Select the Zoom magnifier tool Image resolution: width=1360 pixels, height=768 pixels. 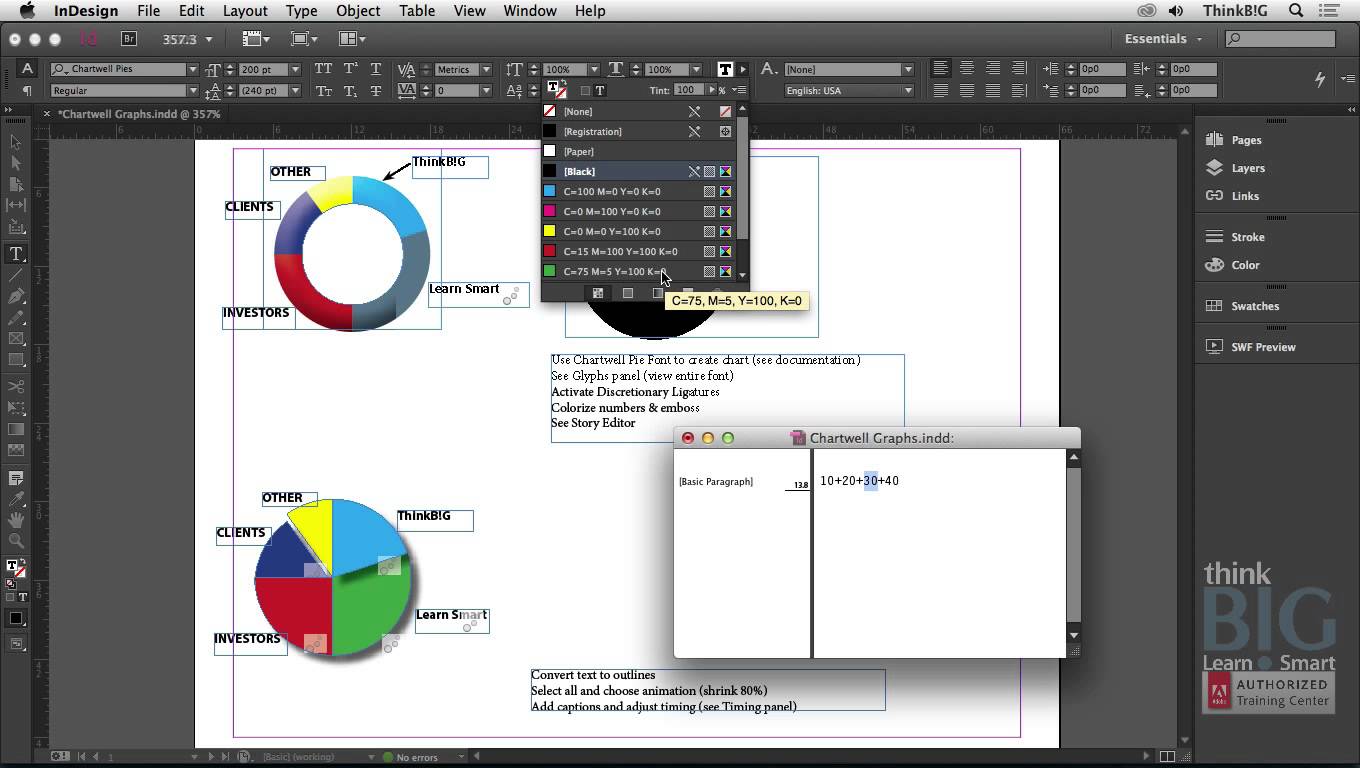click(16, 541)
